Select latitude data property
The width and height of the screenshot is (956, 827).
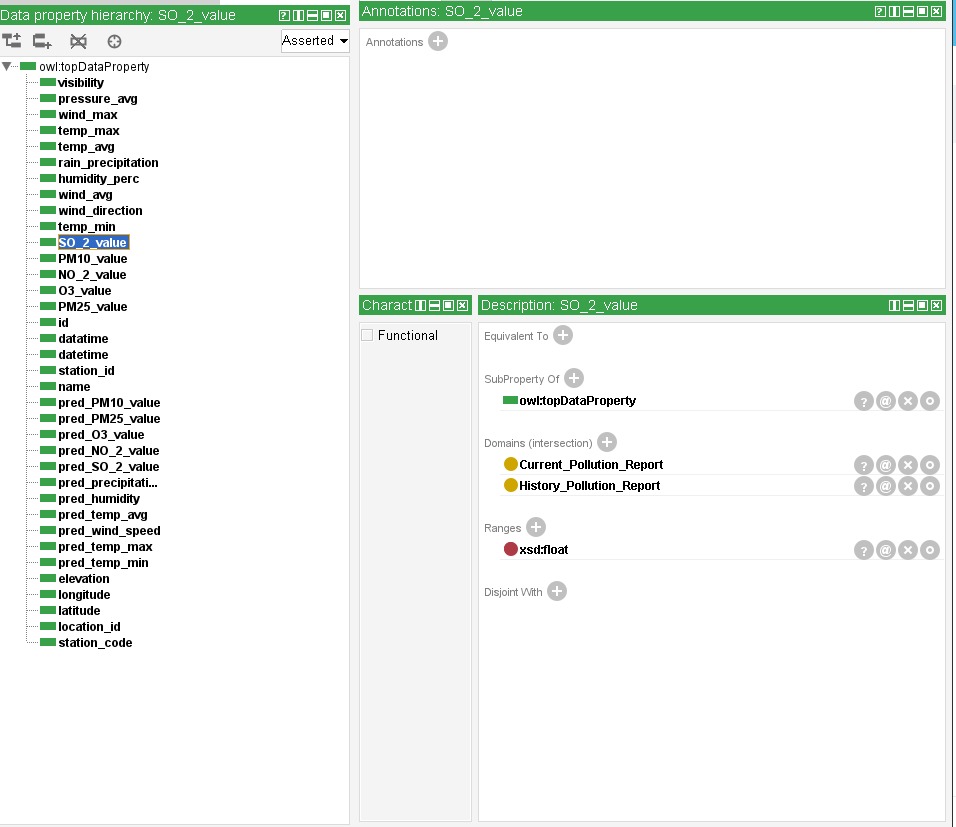[79, 610]
